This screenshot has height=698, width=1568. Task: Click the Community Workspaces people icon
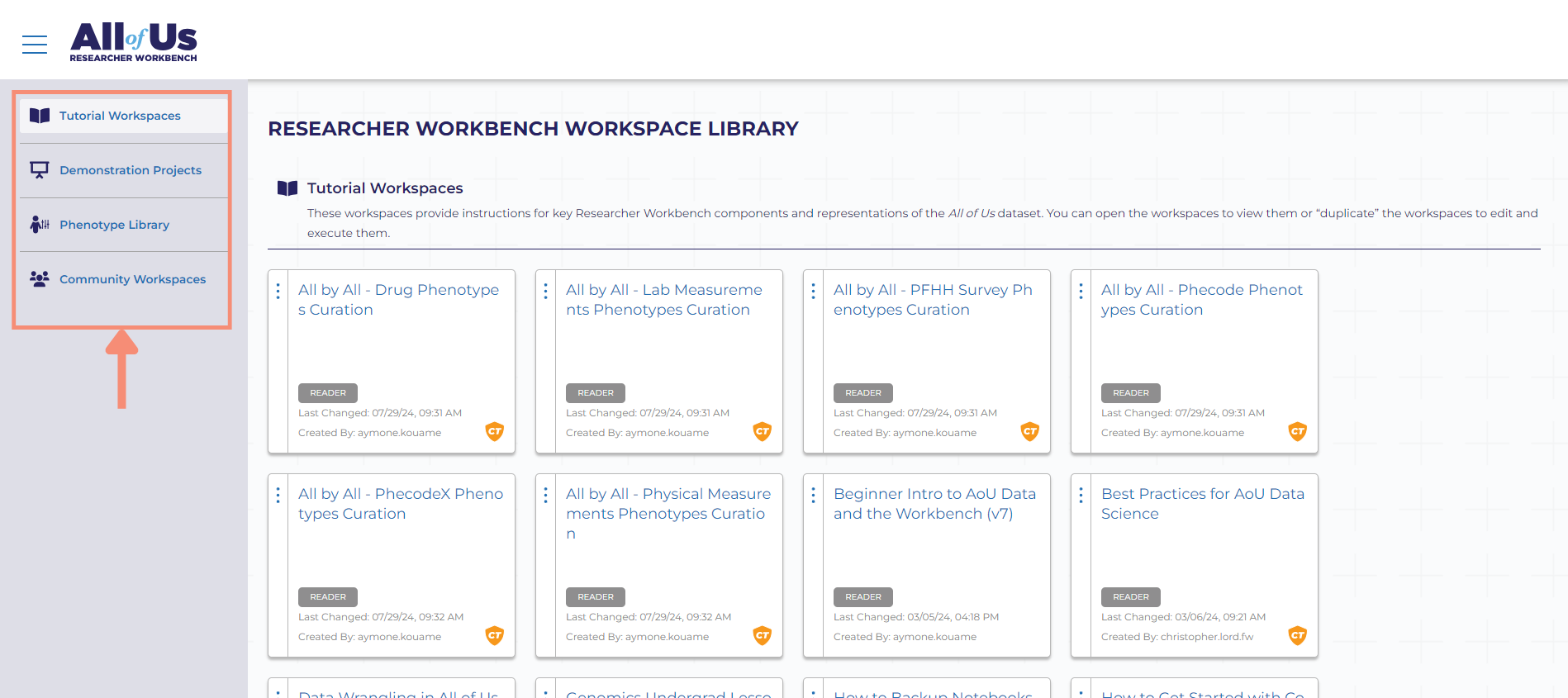(40, 279)
